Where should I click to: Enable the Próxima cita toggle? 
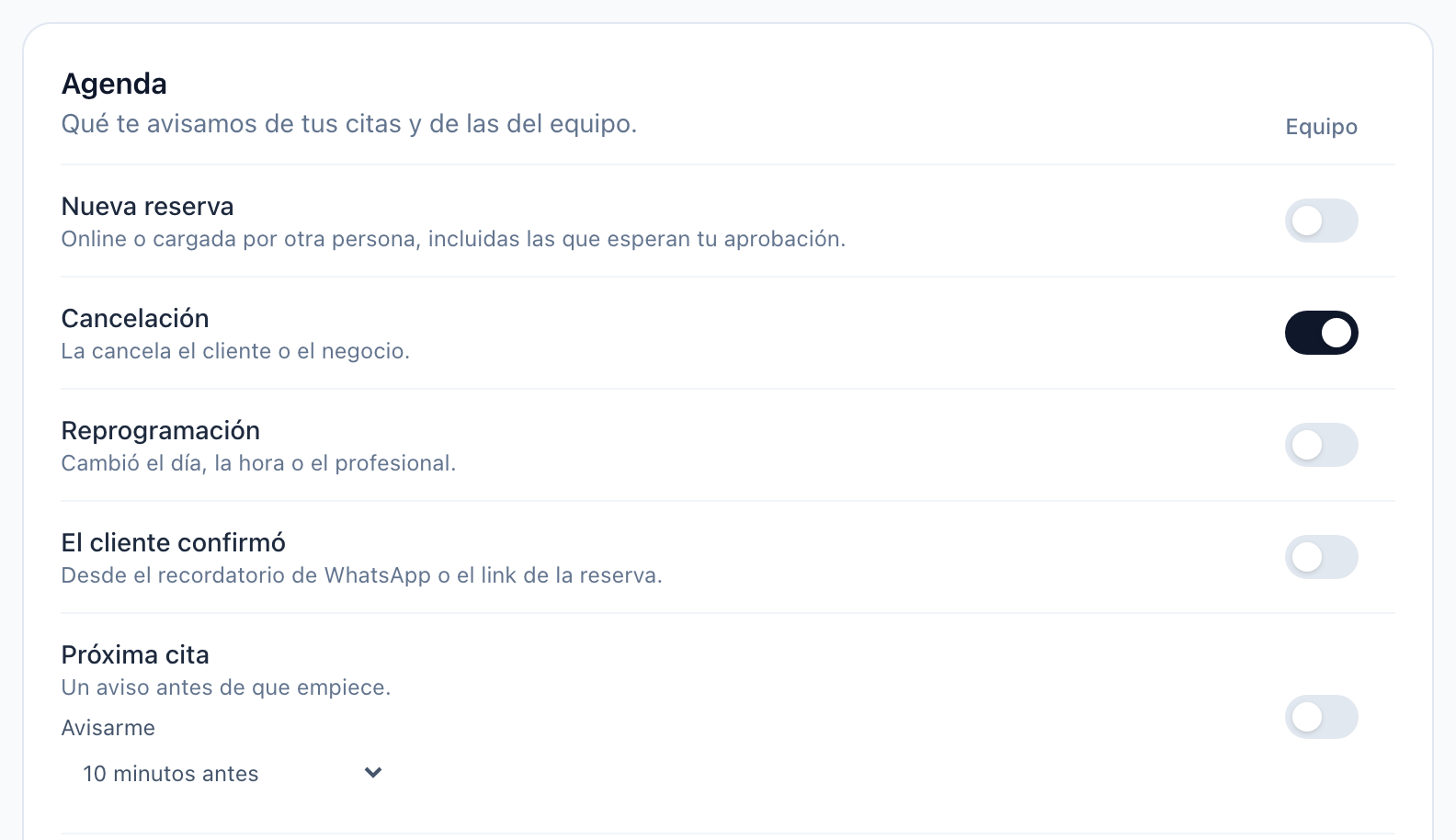[x=1321, y=717]
